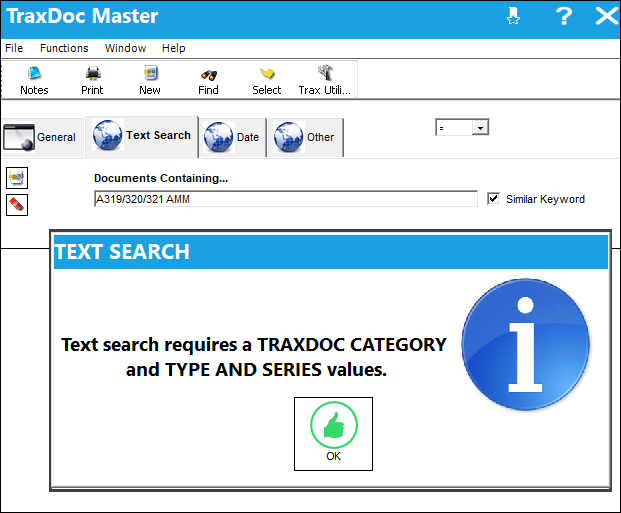Screen dimensions: 621x513
Task: Click the Documents Containing... label
Action: click(x=161, y=178)
